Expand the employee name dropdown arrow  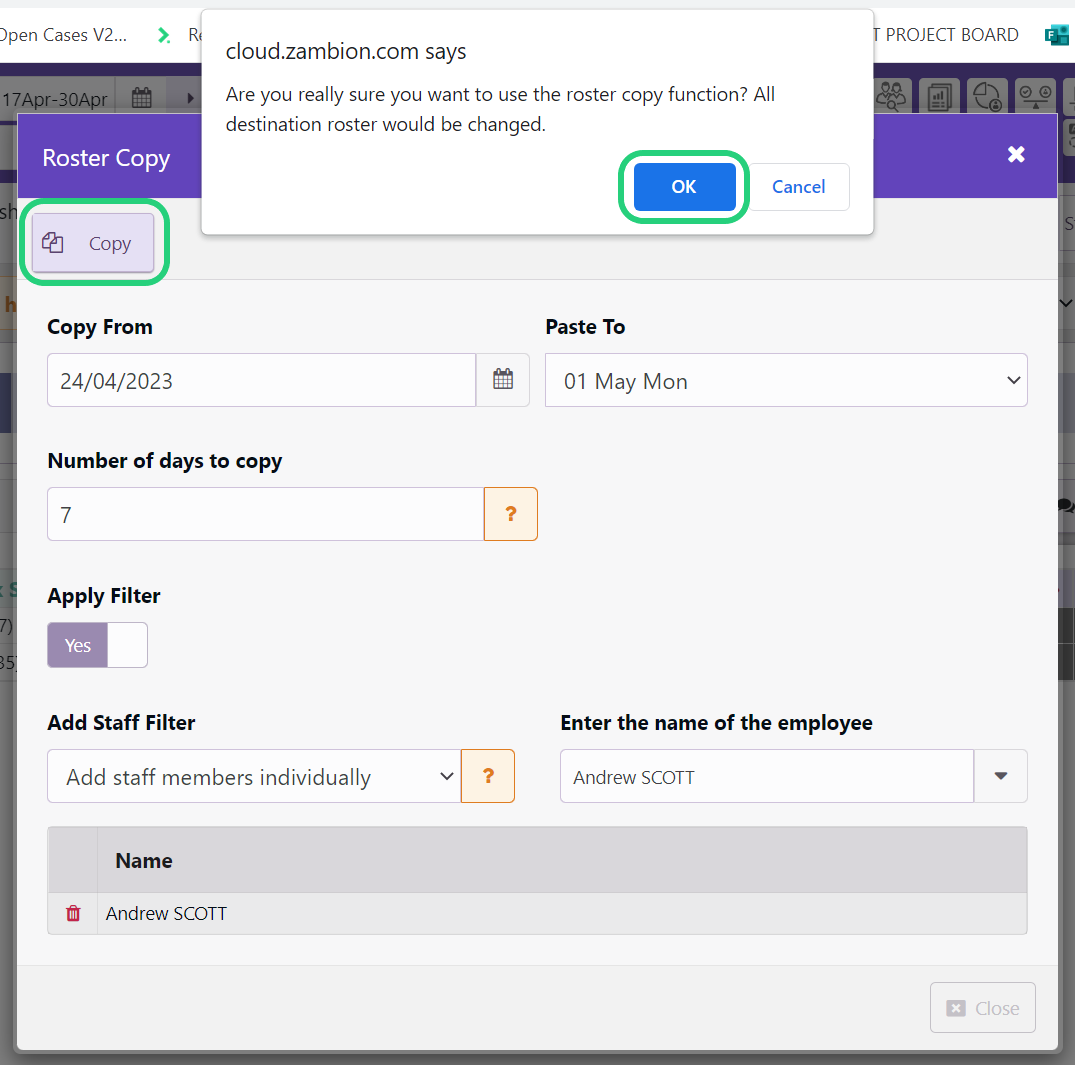1000,776
